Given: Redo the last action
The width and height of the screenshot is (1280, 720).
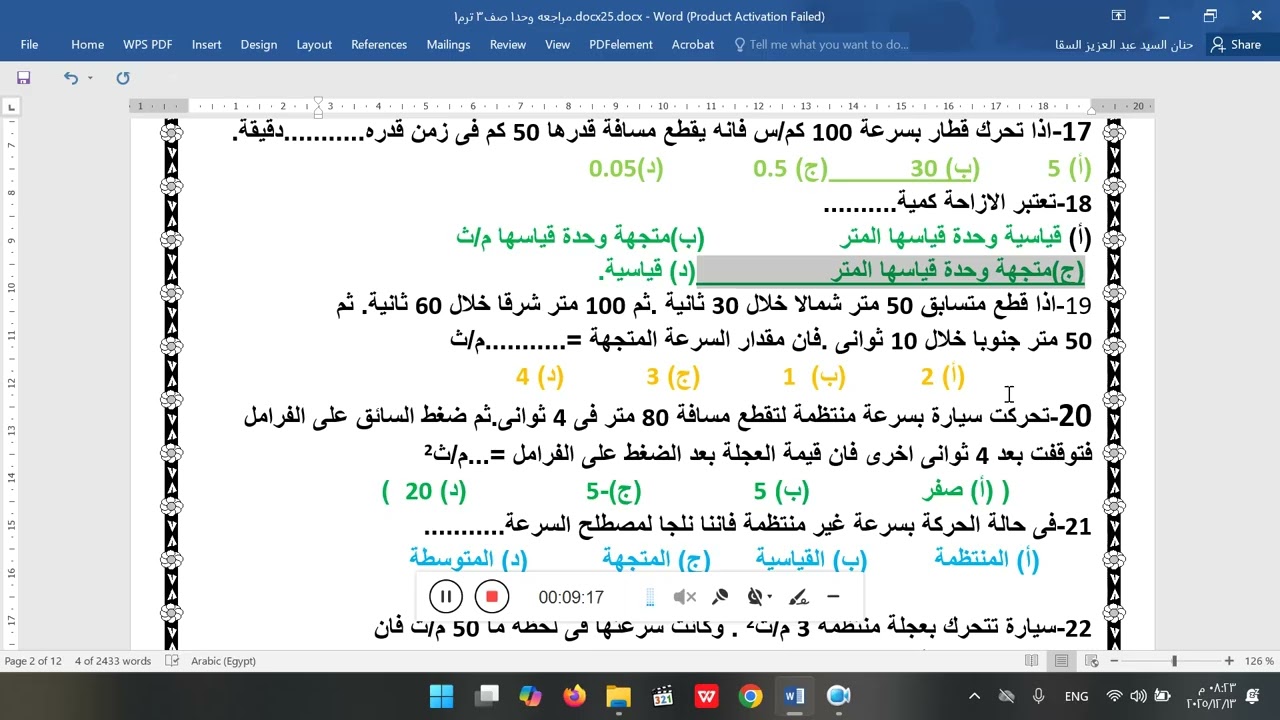Looking at the screenshot, I should pos(123,77).
